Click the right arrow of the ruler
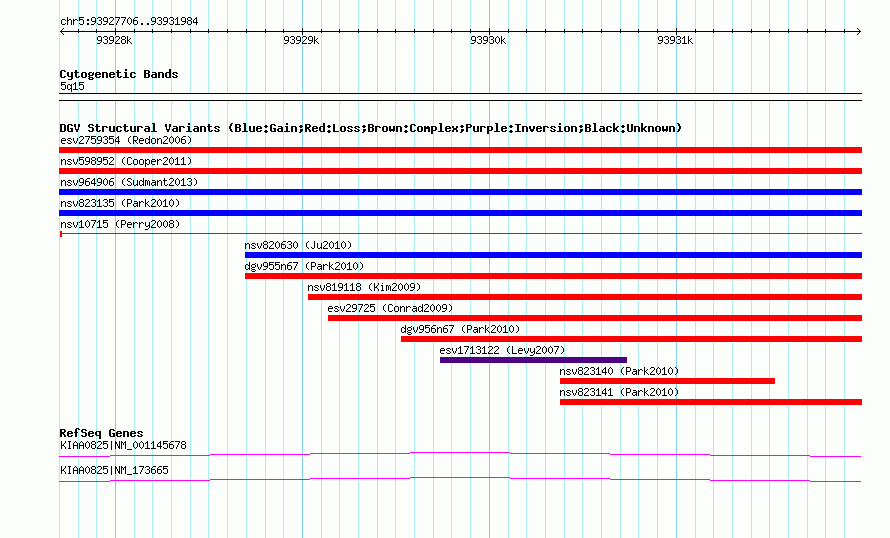The height and width of the screenshot is (538, 890). (859, 32)
